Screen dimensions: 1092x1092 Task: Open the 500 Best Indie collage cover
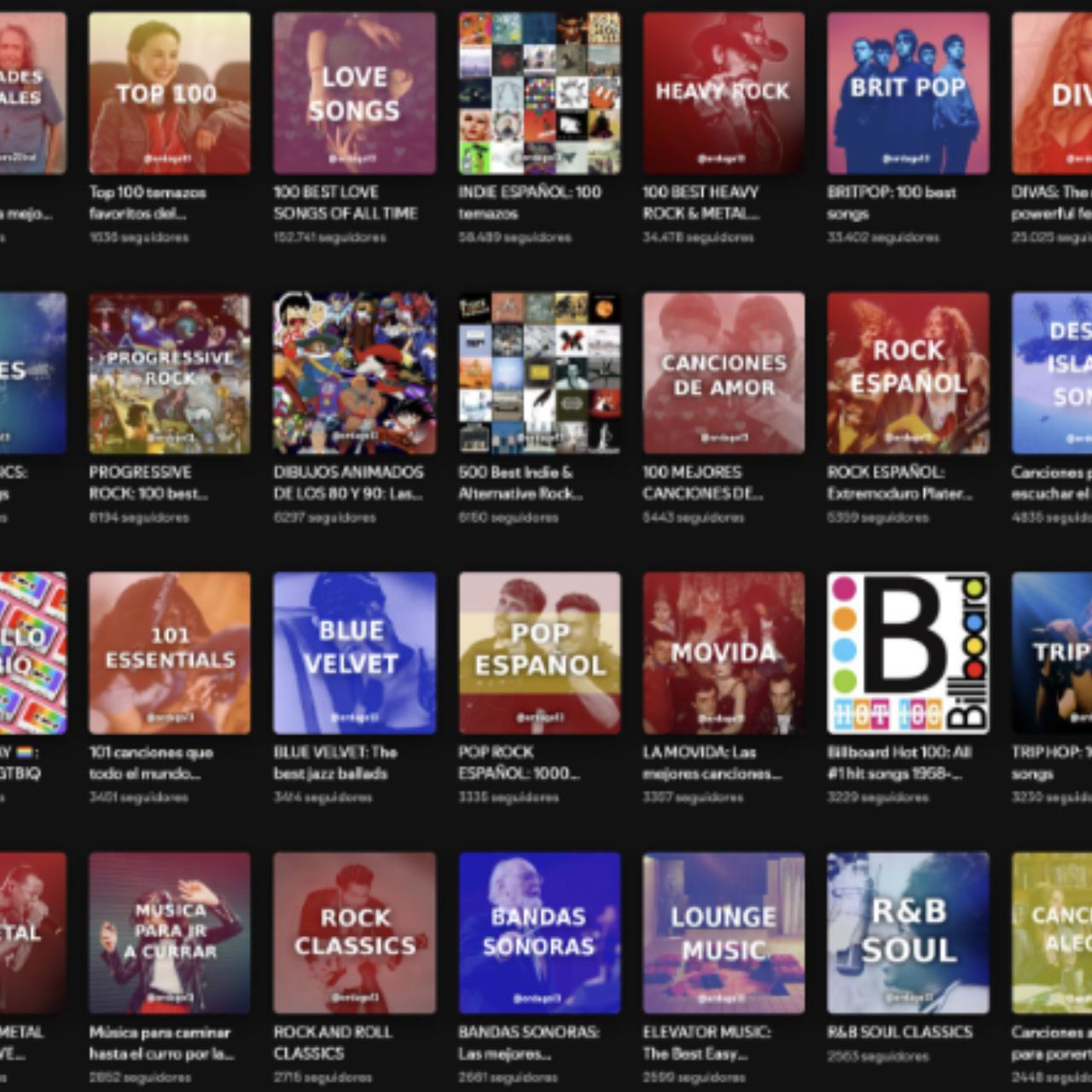pos(539,373)
